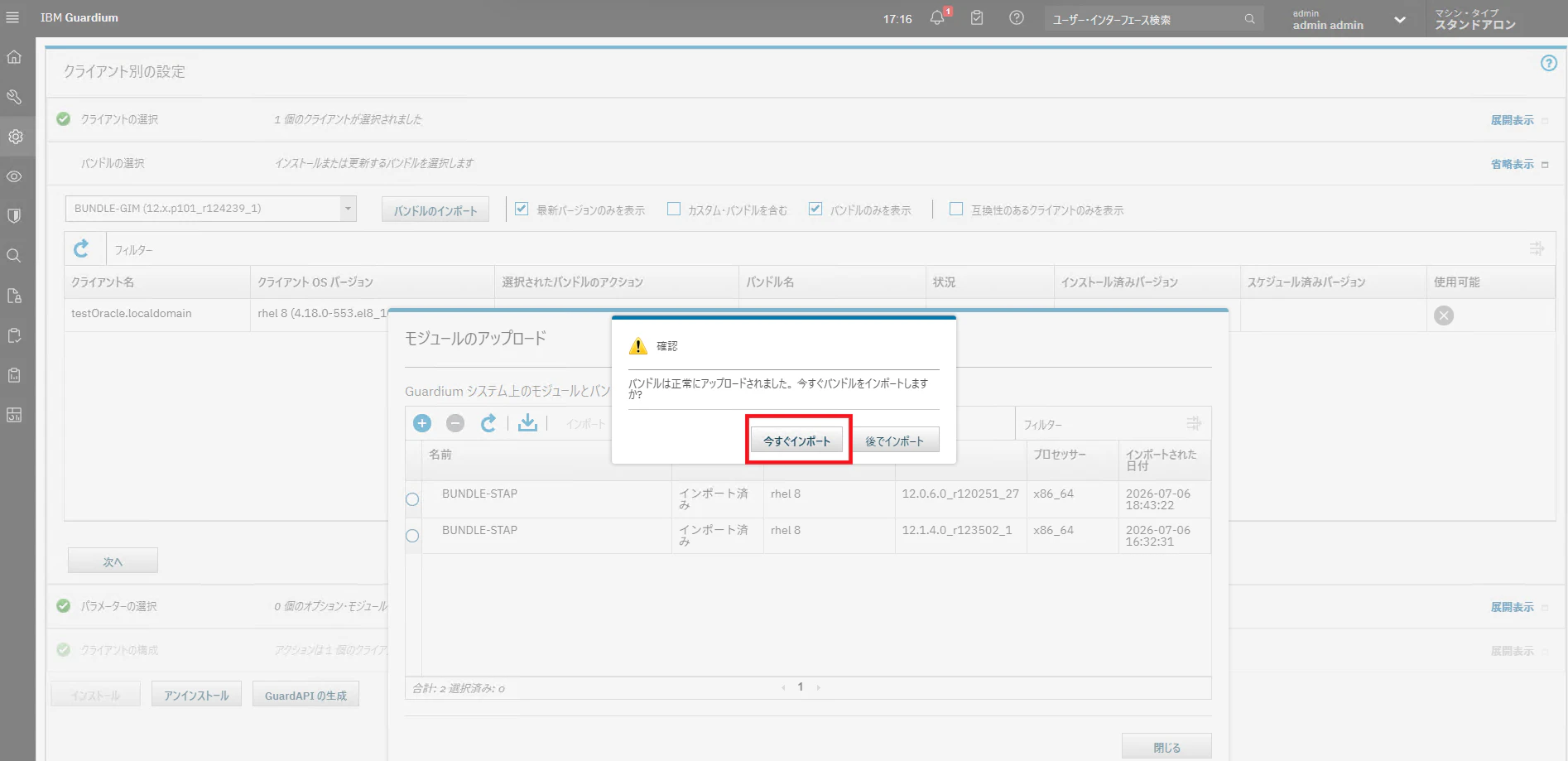Screen dimensions: 1568x761
Task: Click the バンドルのインポート button
Action: (435, 210)
